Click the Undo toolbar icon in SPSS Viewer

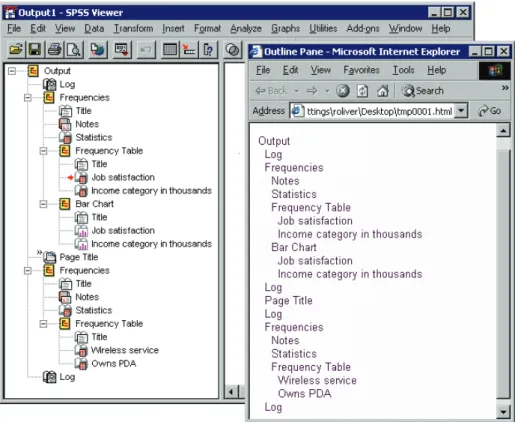coord(146,50)
